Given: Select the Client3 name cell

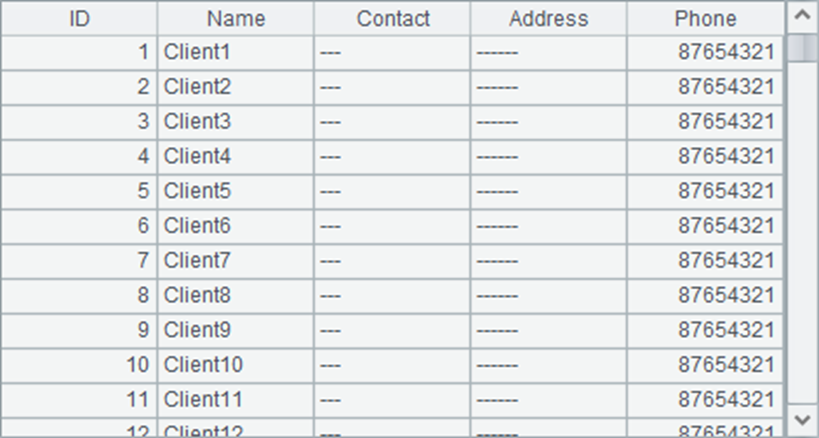Looking at the screenshot, I should 236,122.
